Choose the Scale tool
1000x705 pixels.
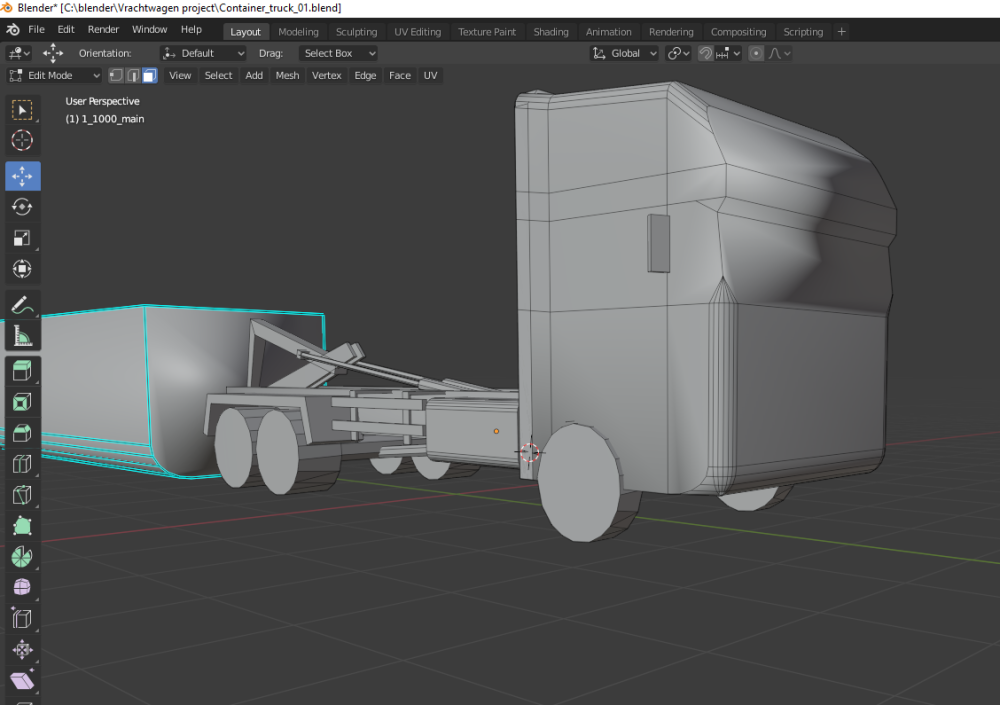[22, 238]
